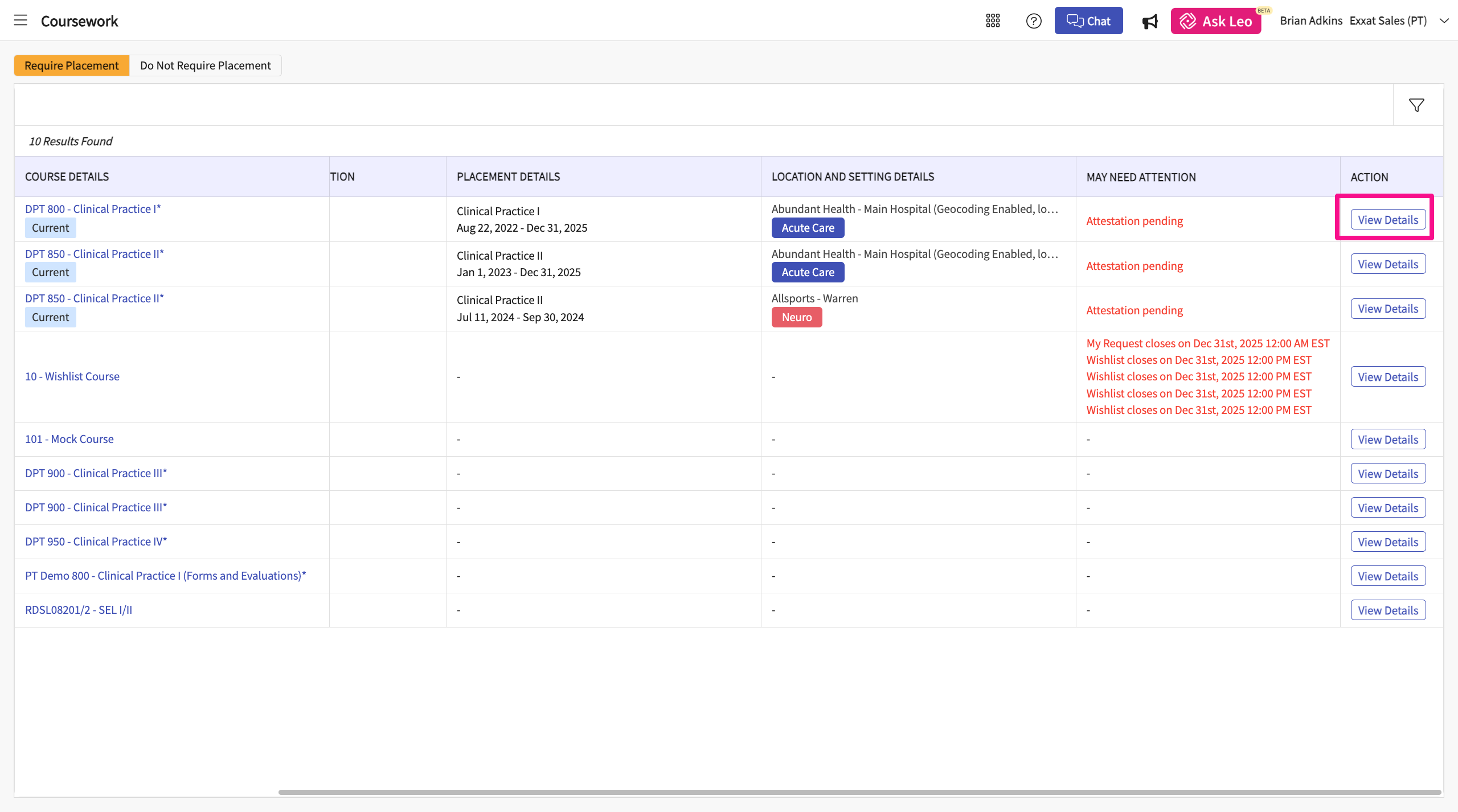Open the hamburger navigation menu

point(21,20)
